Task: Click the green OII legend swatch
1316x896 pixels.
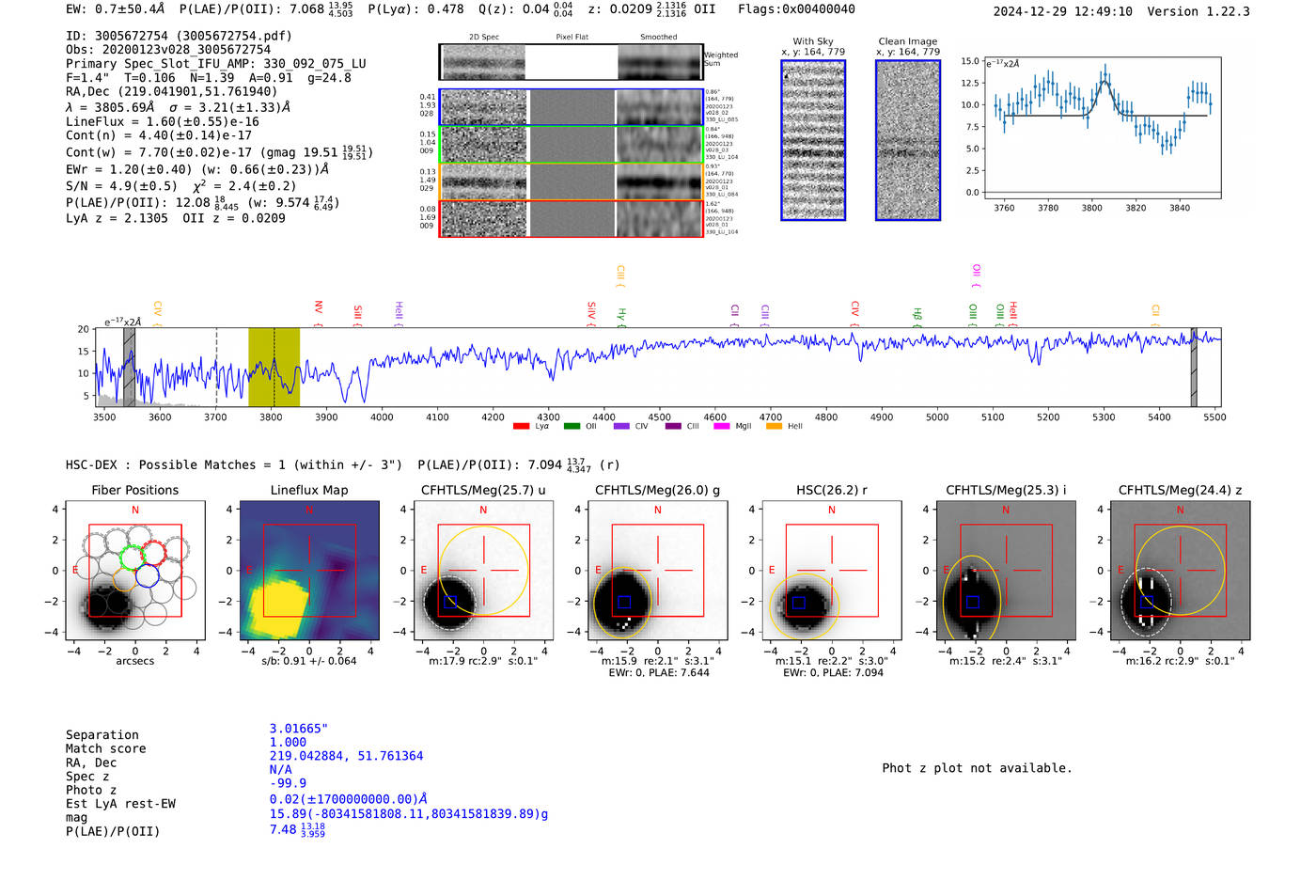Action: point(572,427)
